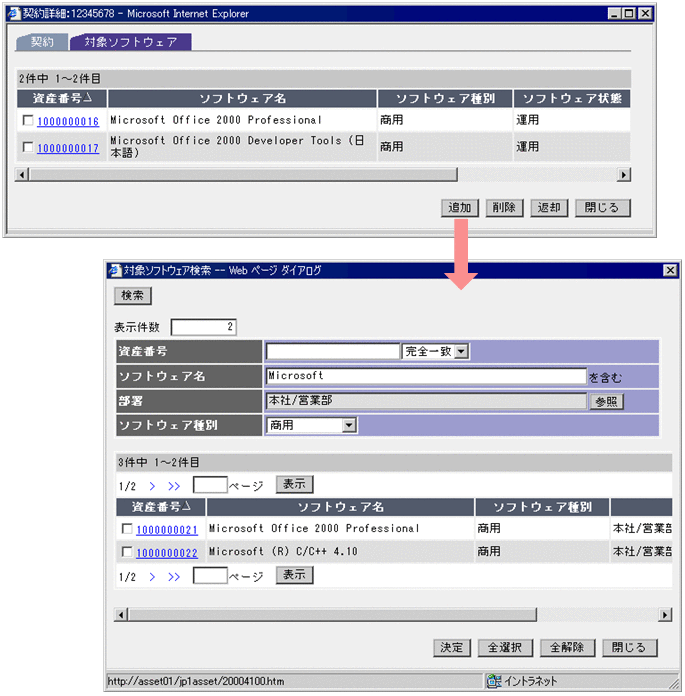Image resolution: width=685 pixels, height=696 pixels.
Task: Click the lower page number input box
Action: [x=210, y=575]
